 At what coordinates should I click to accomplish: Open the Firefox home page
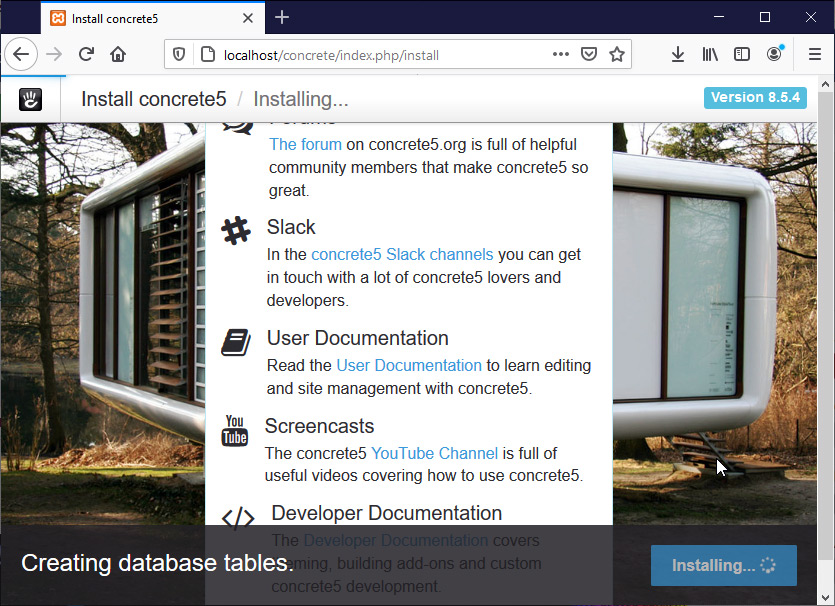(x=118, y=55)
